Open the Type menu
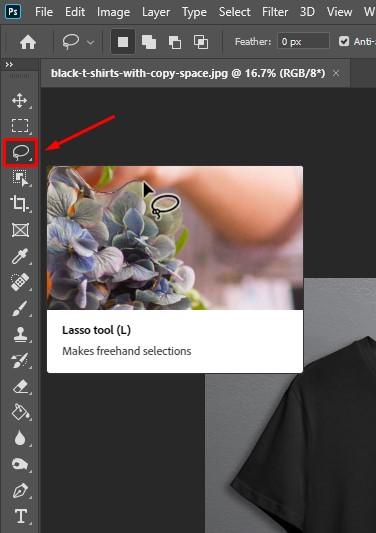The width and height of the screenshot is (376, 533). pos(194,12)
